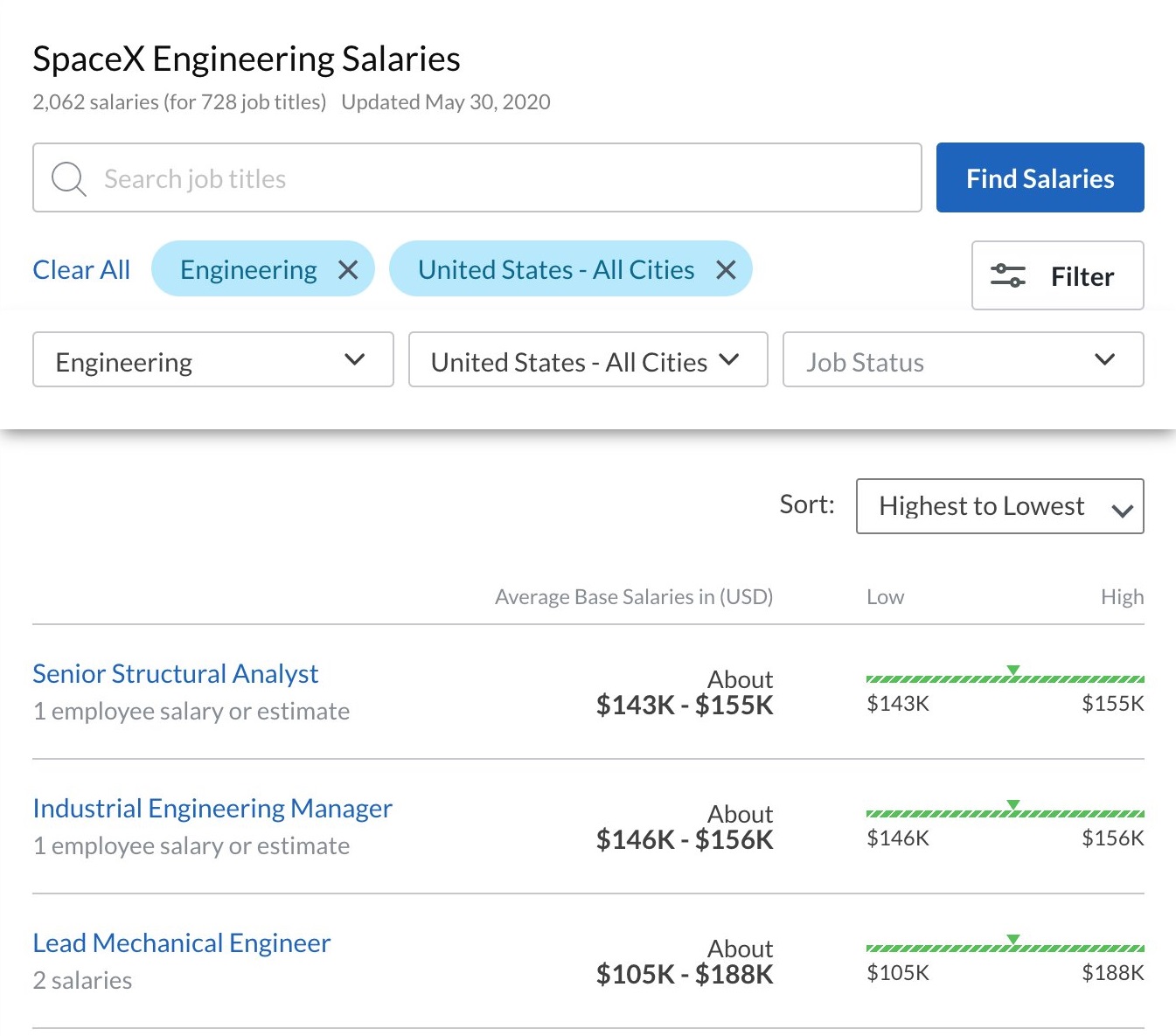Click the Senior Structural Analyst salary range bar

point(1006,678)
